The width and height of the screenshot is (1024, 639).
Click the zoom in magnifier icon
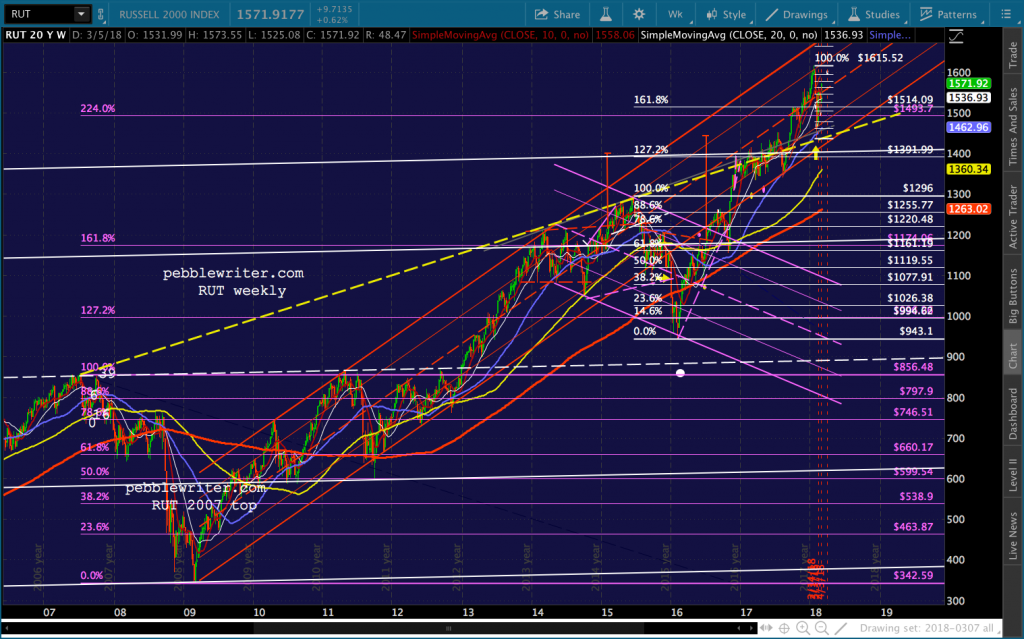tap(803, 628)
